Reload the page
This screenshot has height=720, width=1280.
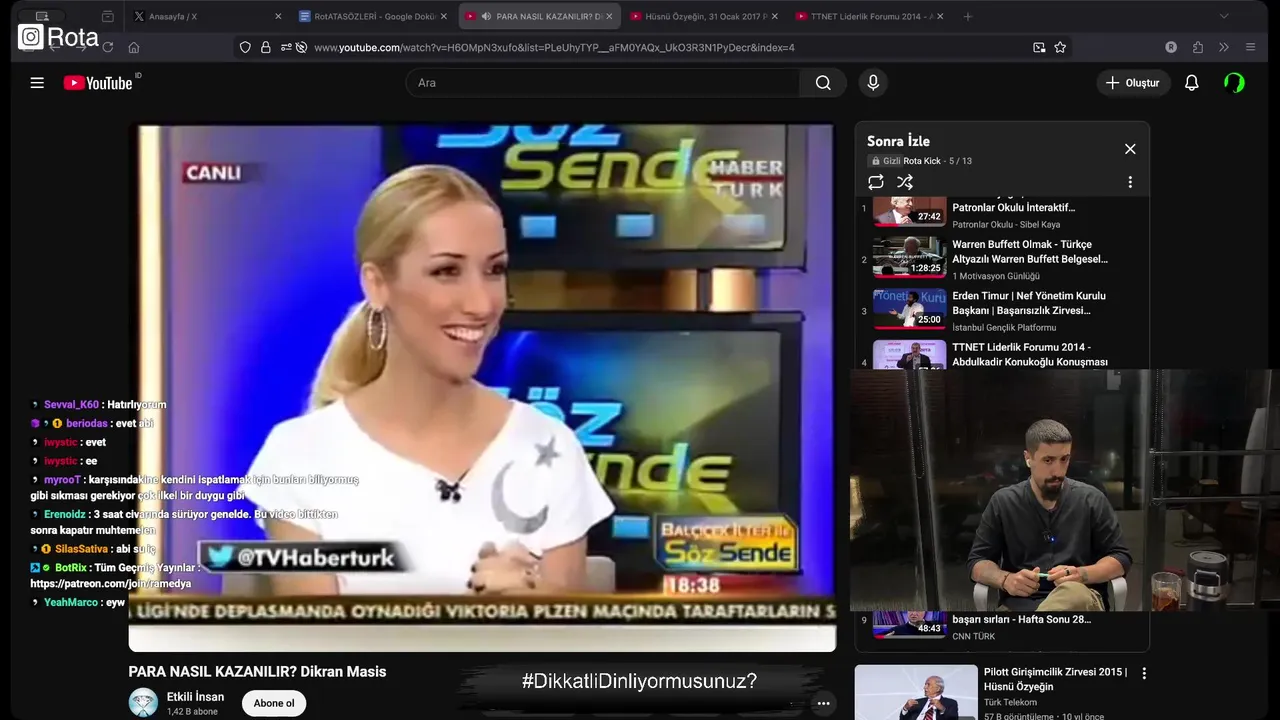107,47
